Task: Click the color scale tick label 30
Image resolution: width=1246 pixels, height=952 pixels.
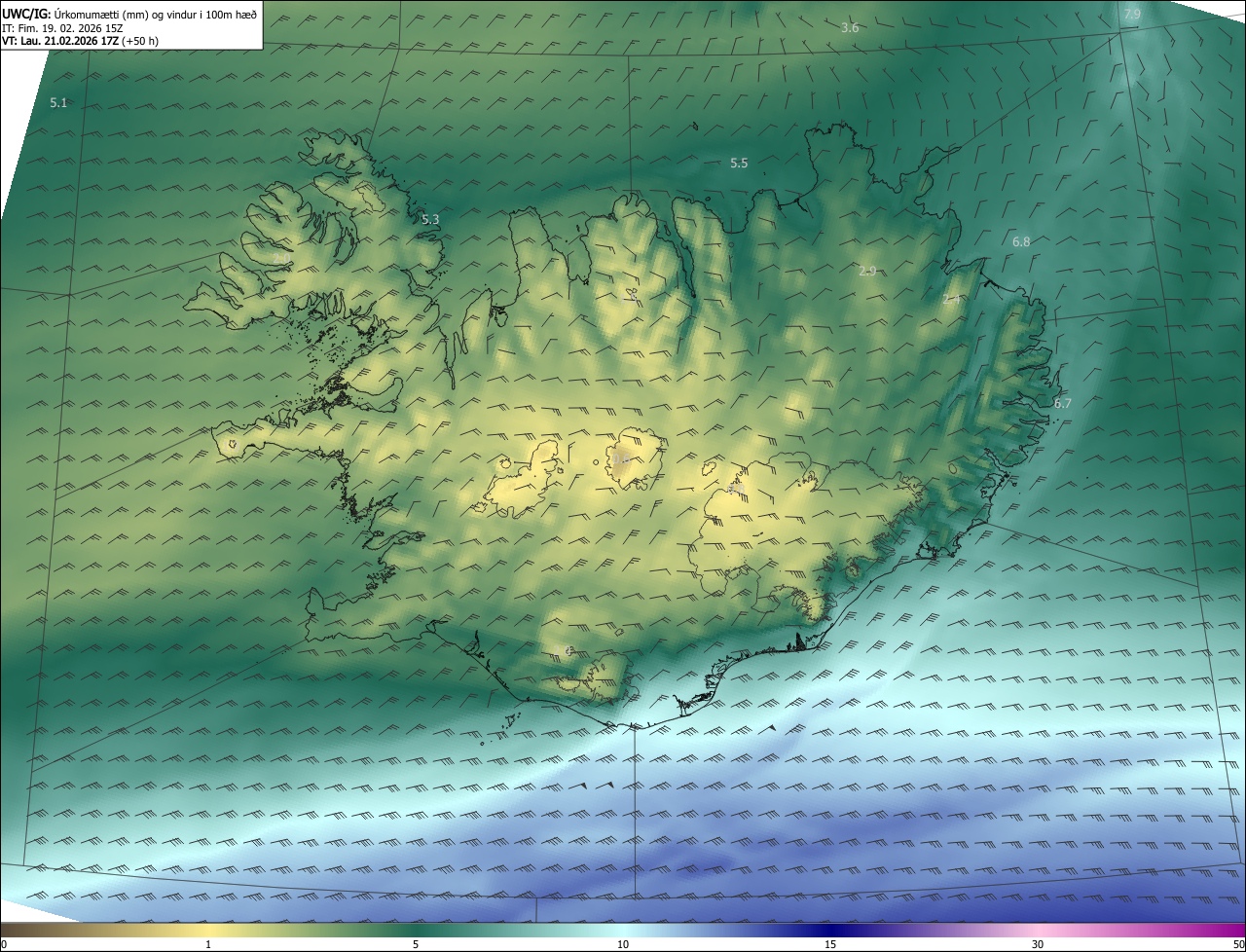Action: click(1038, 944)
